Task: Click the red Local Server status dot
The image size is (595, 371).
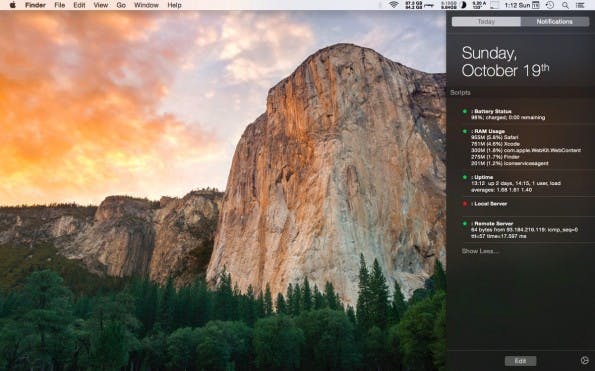Action: 464,204
